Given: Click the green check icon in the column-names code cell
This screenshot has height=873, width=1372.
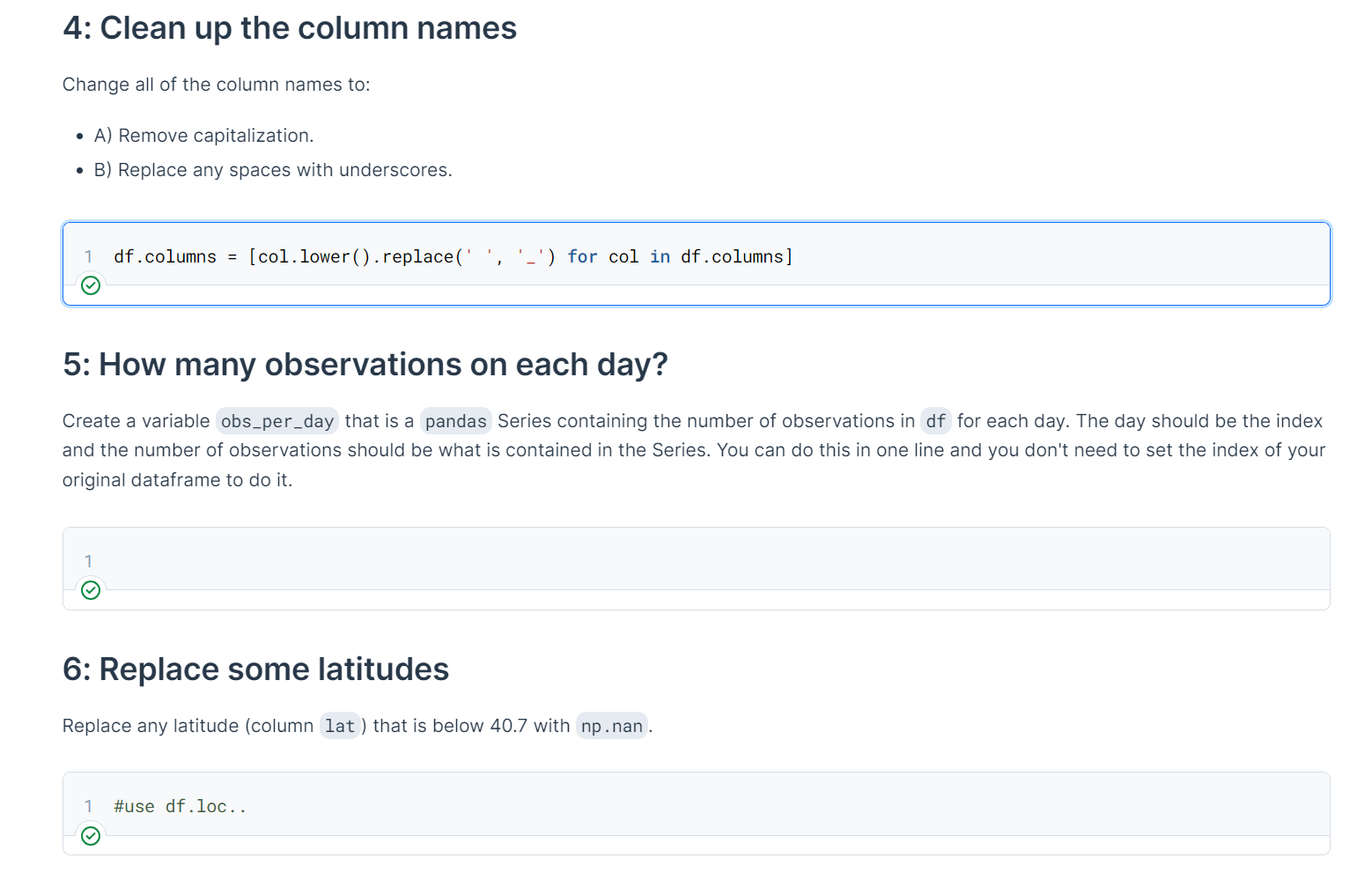Looking at the screenshot, I should (91, 285).
